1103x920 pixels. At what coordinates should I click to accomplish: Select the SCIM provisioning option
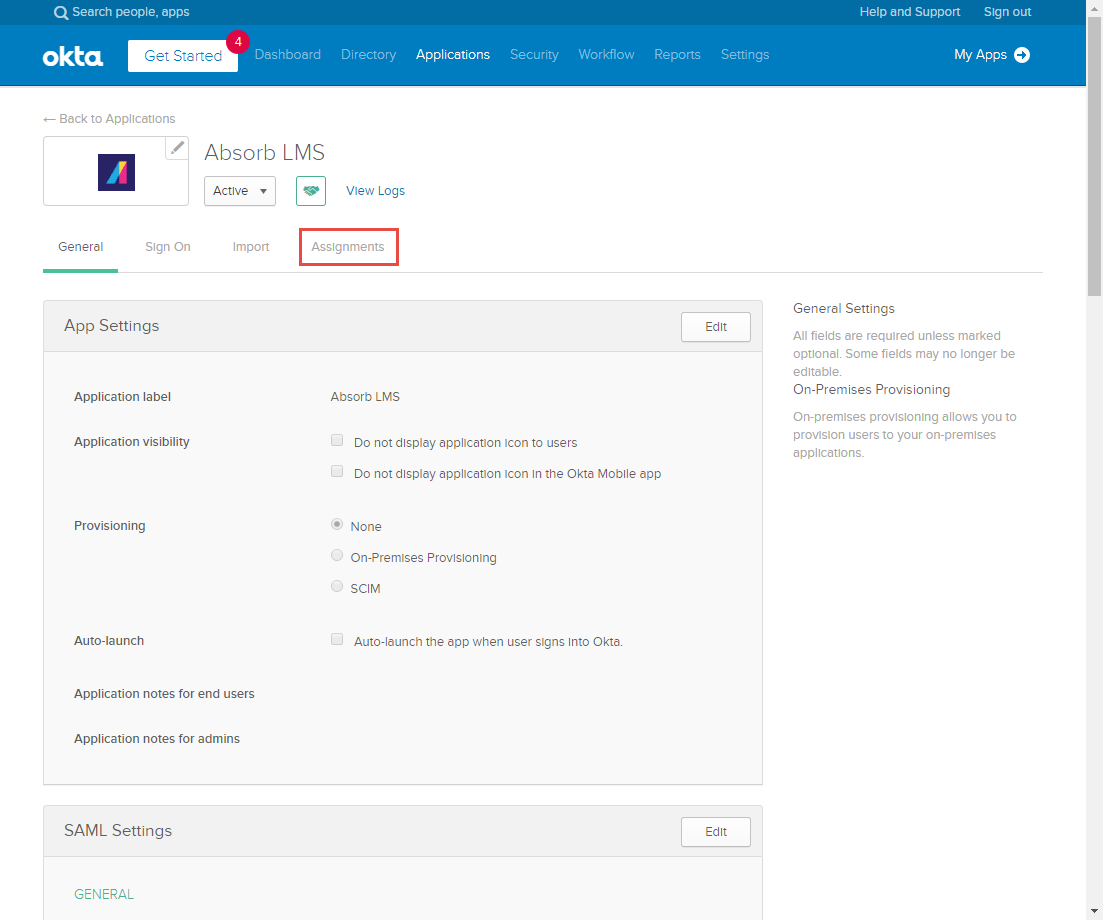337,587
